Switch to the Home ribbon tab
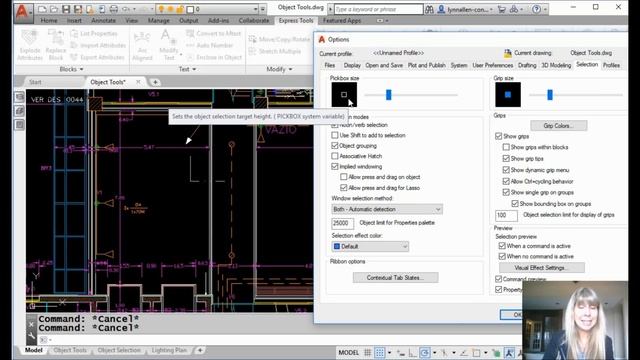The height and width of the screenshot is (360, 640). (x=49, y=20)
